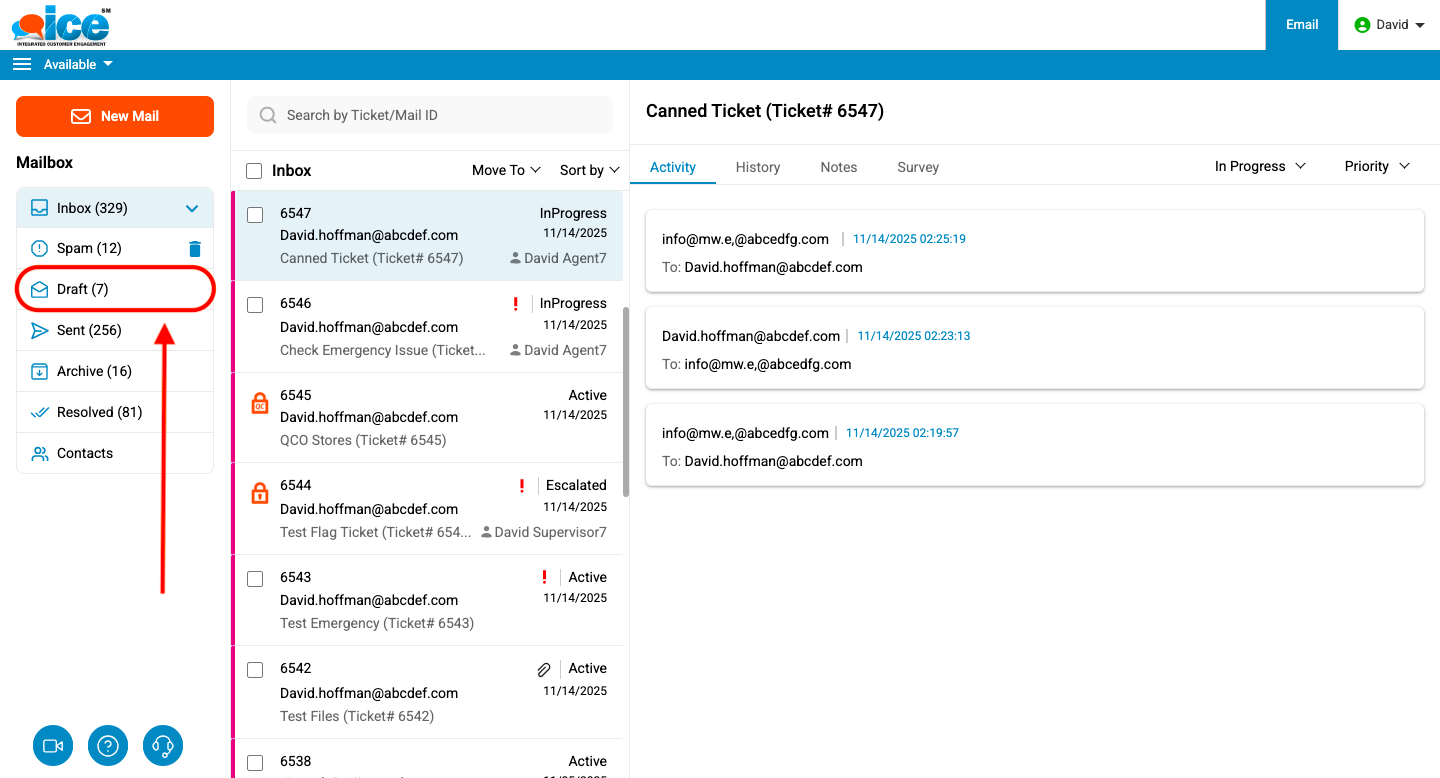Switch to the History tab

tap(757, 167)
